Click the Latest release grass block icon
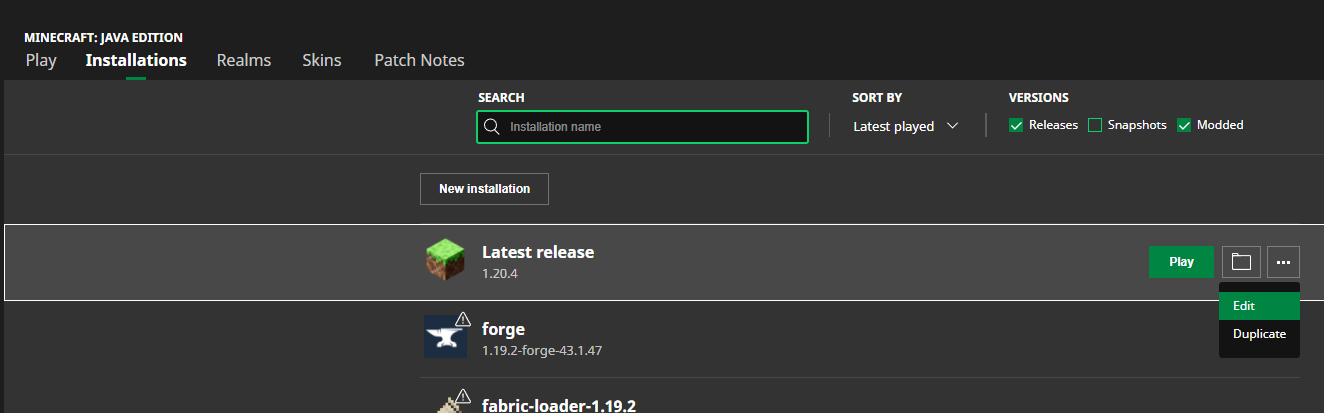The image size is (1324, 413). click(445, 261)
